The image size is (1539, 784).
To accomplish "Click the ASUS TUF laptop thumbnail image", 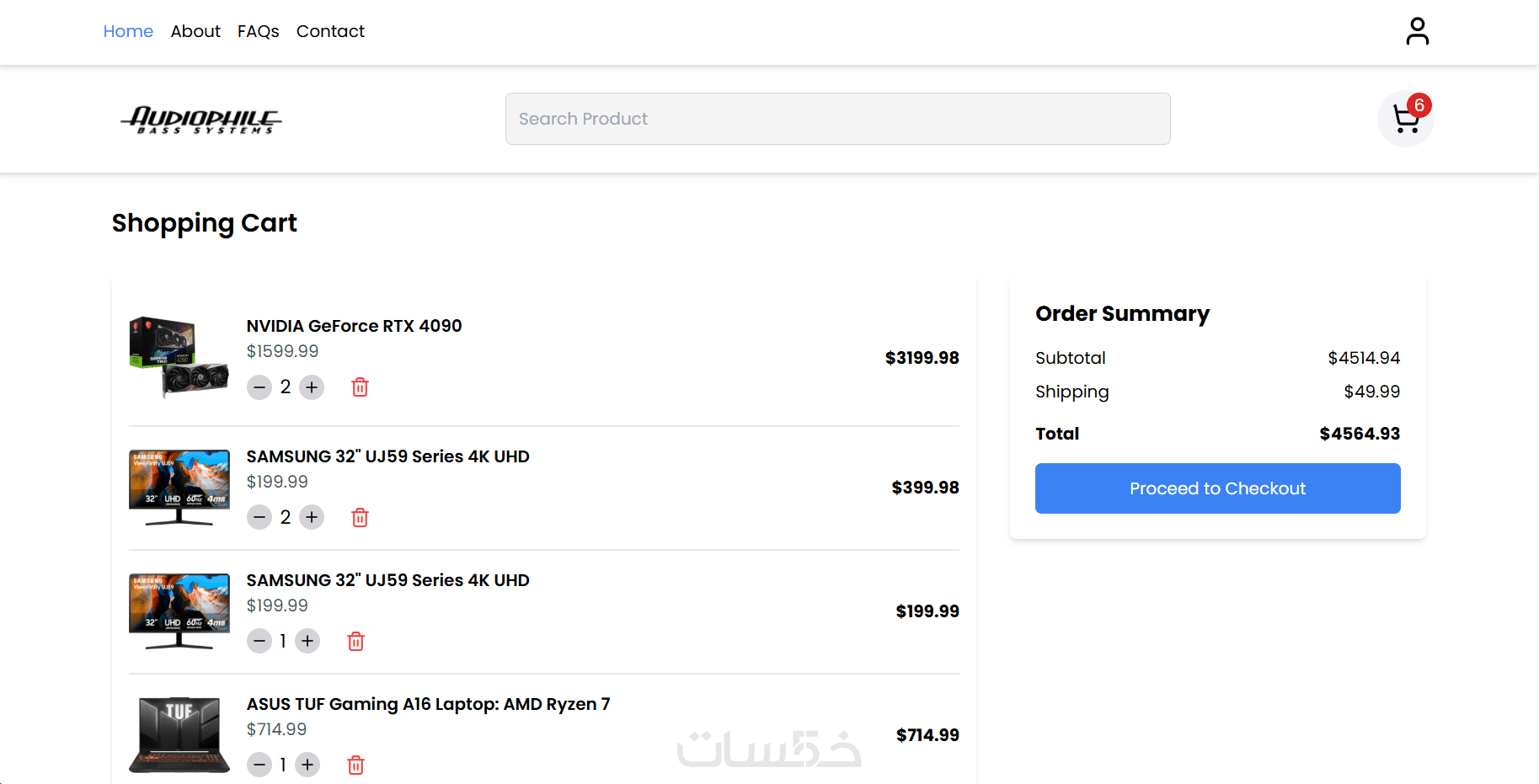I will point(179,734).
